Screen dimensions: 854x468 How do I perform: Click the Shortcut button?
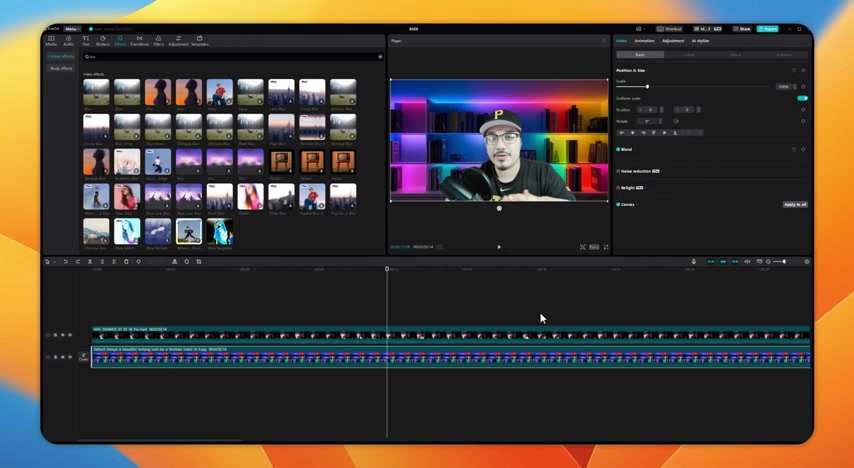tap(669, 29)
